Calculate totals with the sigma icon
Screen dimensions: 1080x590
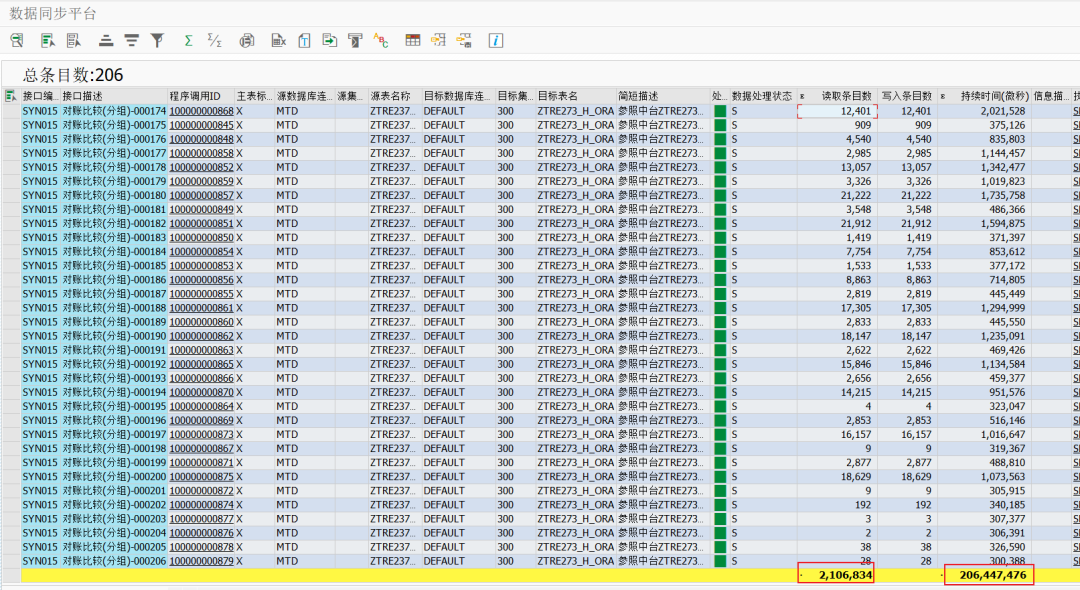pyautogui.click(x=188, y=41)
